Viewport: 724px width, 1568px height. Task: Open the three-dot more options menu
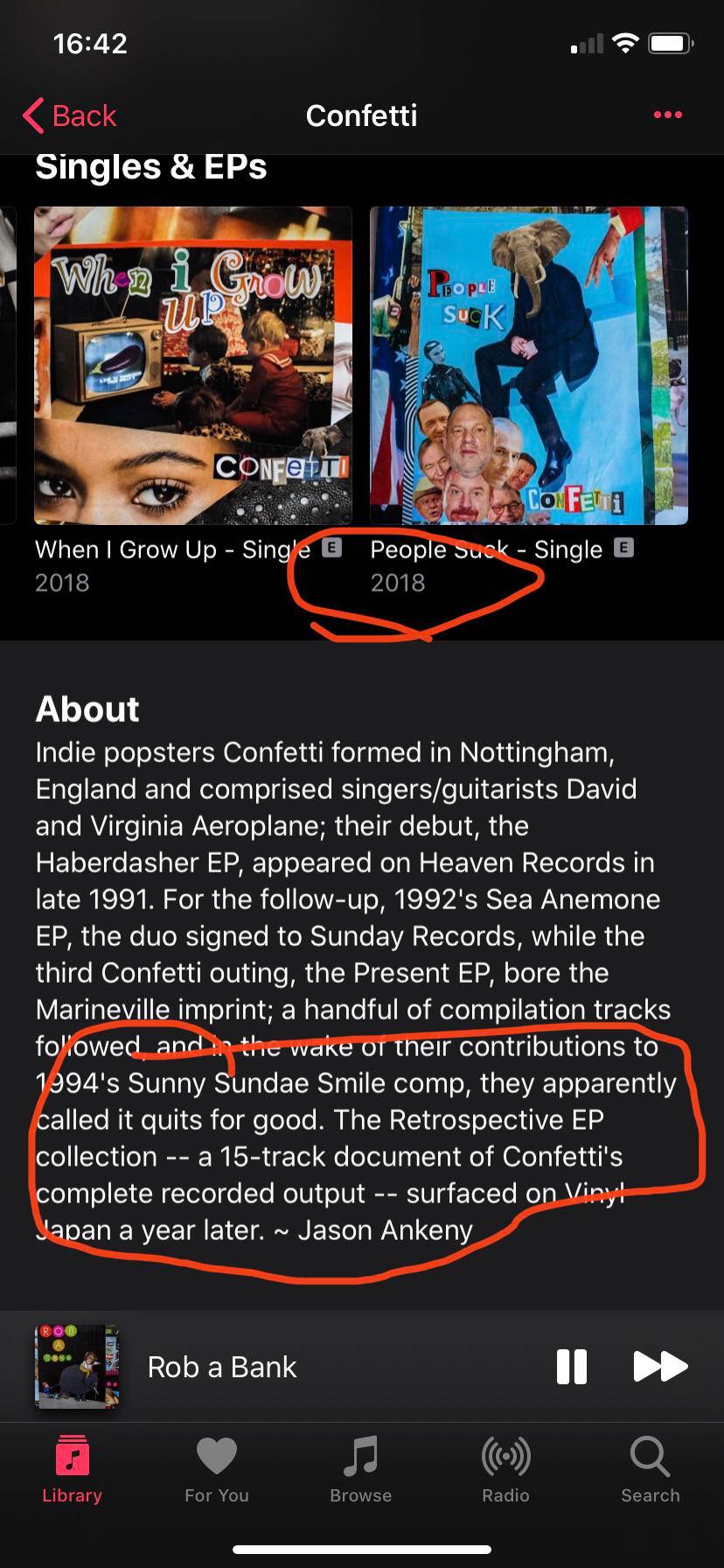tap(668, 115)
